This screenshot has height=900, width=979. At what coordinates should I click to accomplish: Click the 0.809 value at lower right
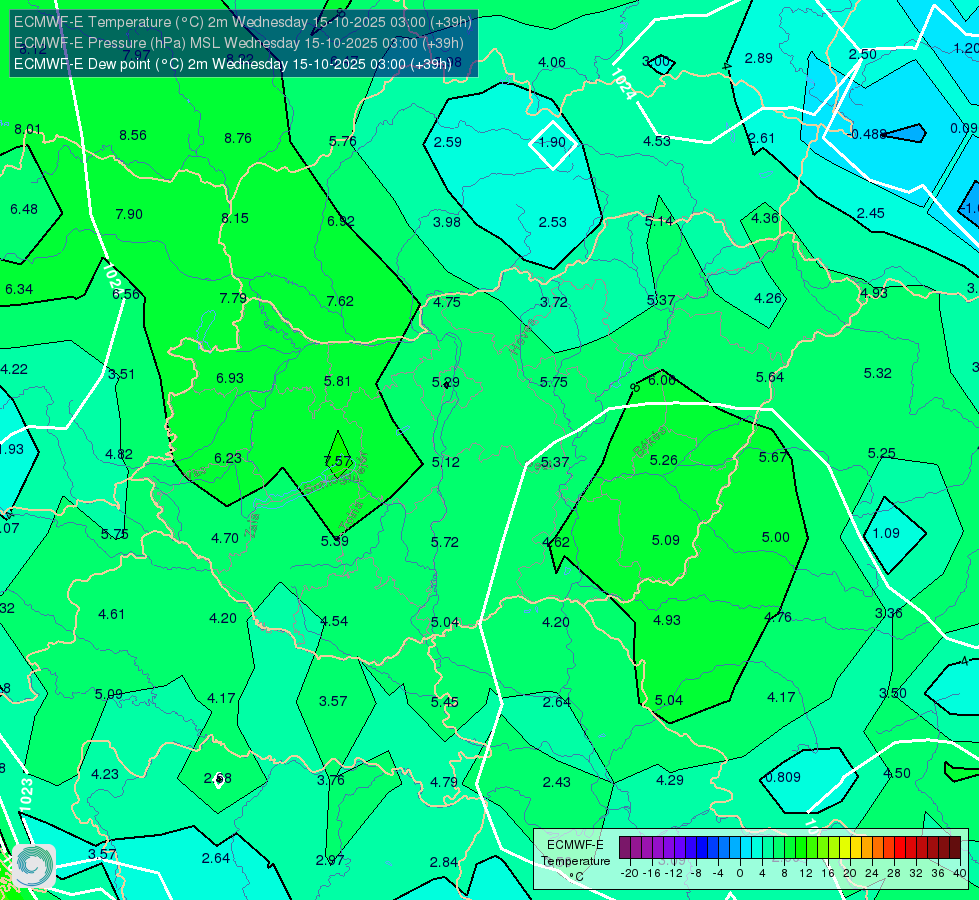click(783, 777)
